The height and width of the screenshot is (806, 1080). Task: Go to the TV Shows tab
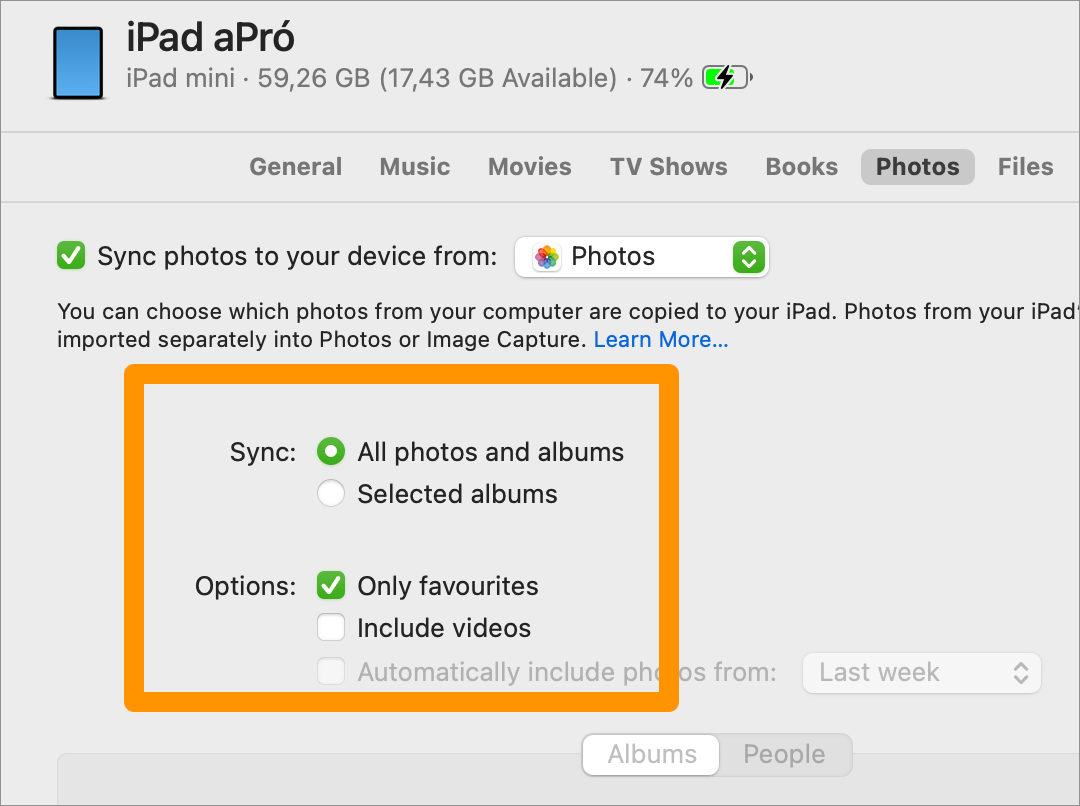tap(668, 167)
